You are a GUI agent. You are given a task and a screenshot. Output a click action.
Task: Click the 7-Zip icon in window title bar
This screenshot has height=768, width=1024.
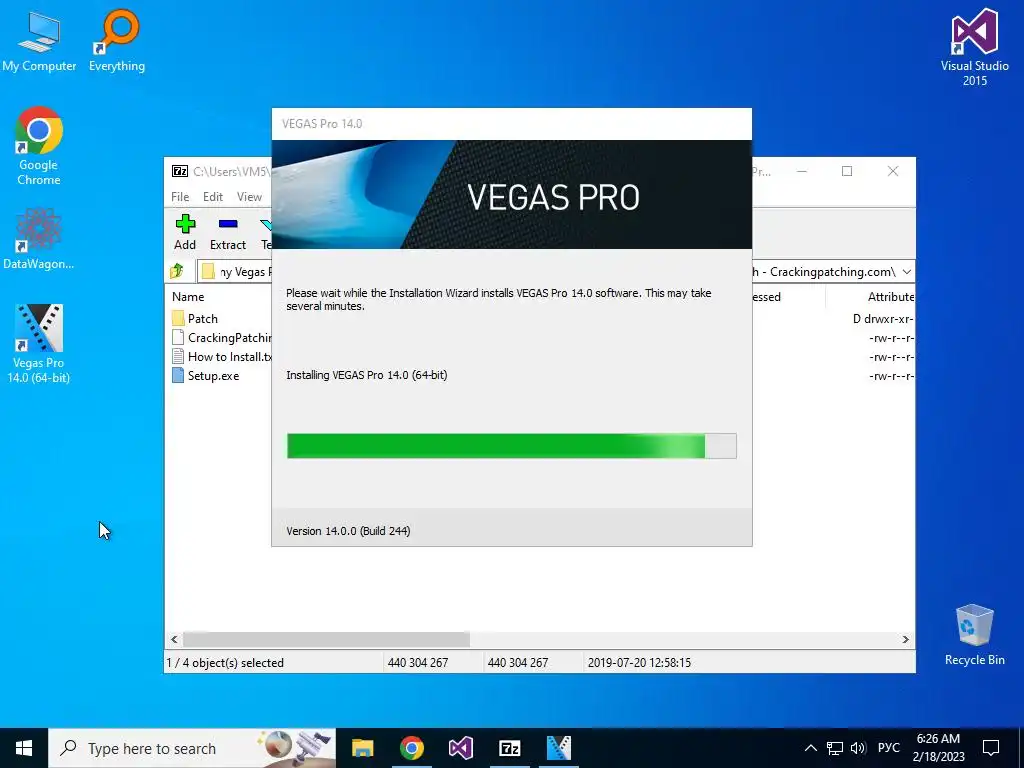coord(180,171)
